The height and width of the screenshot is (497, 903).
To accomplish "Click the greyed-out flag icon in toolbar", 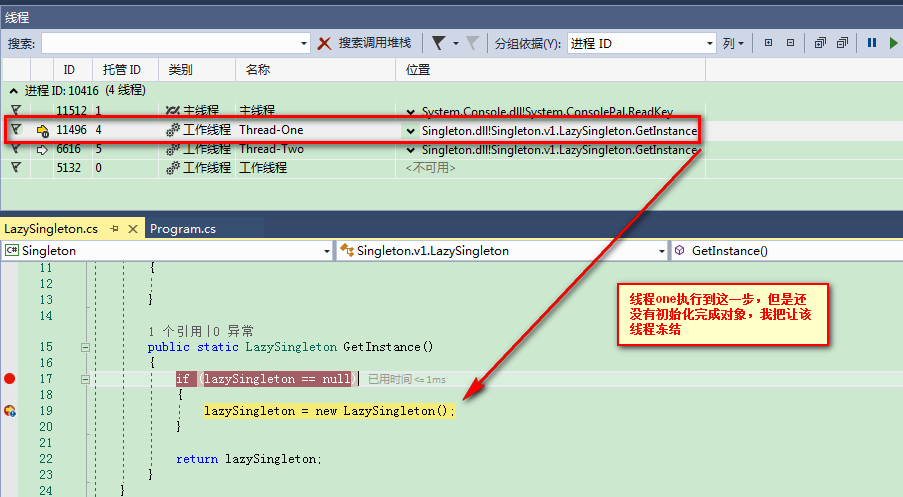I will point(472,43).
